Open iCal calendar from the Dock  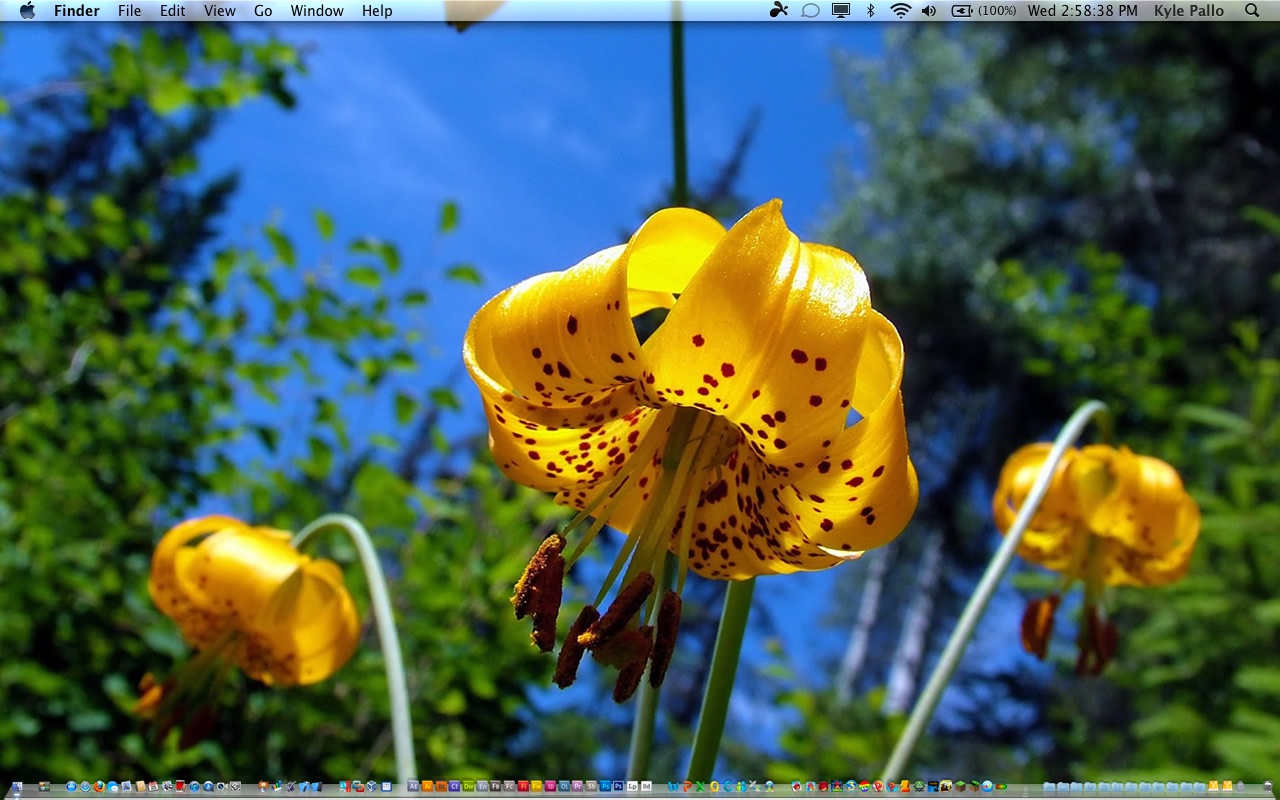click(153, 786)
